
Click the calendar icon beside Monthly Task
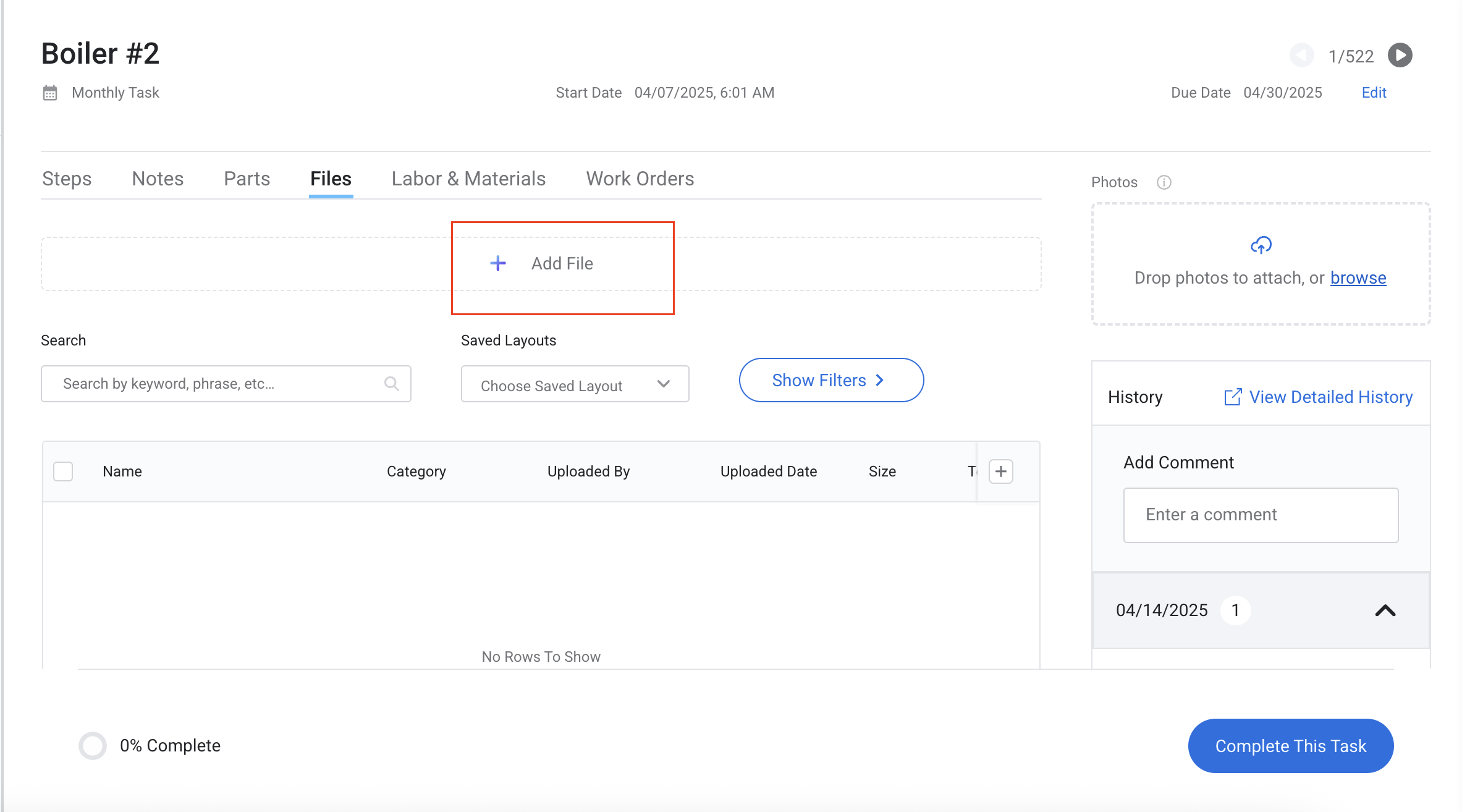[50, 93]
